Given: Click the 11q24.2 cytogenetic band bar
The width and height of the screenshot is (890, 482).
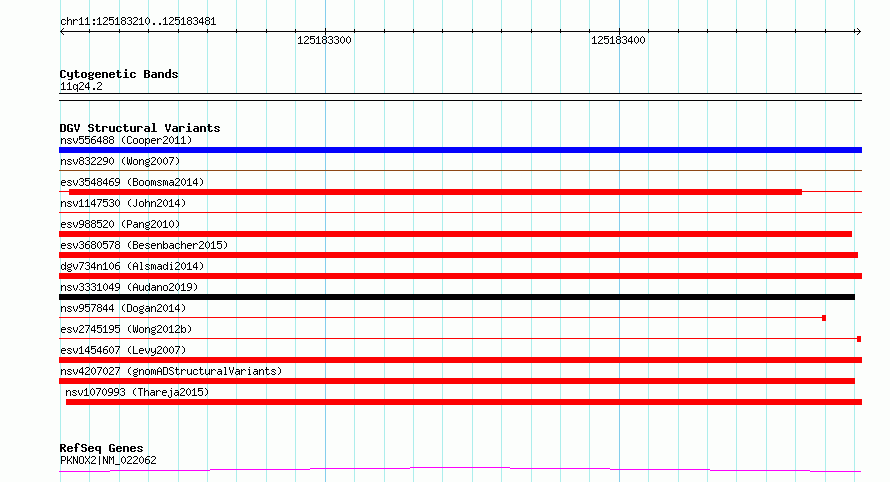Looking at the screenshot, I should (x=460, y=97).
